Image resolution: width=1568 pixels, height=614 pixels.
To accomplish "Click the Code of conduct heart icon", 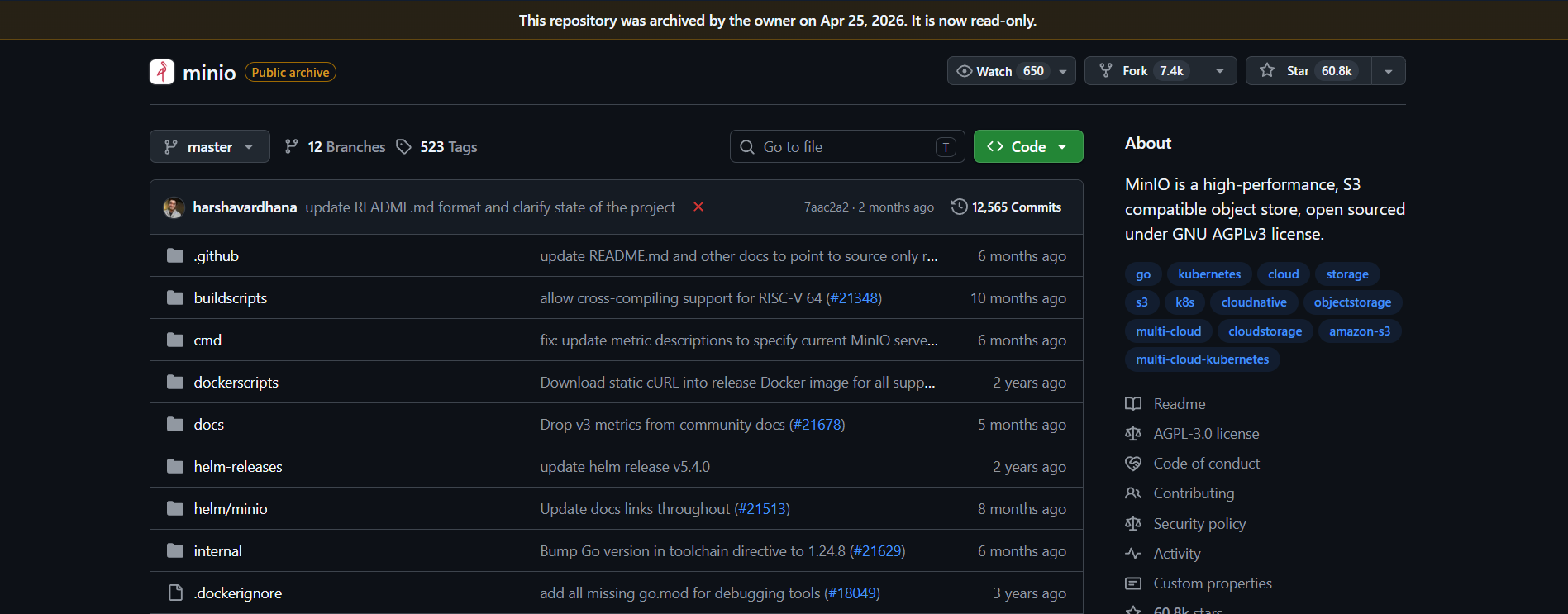I will (x=1133, y=464).
